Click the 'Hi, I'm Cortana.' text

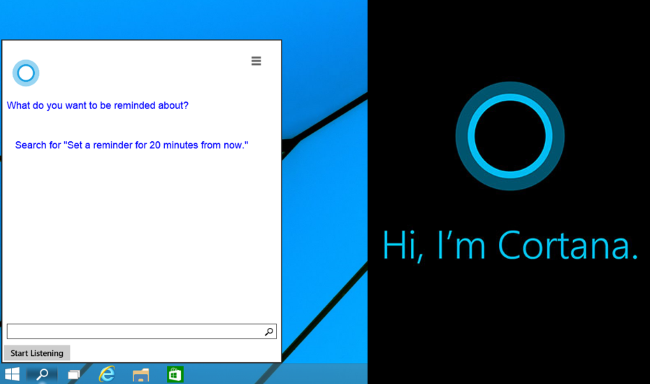click(x=510, y=245)
